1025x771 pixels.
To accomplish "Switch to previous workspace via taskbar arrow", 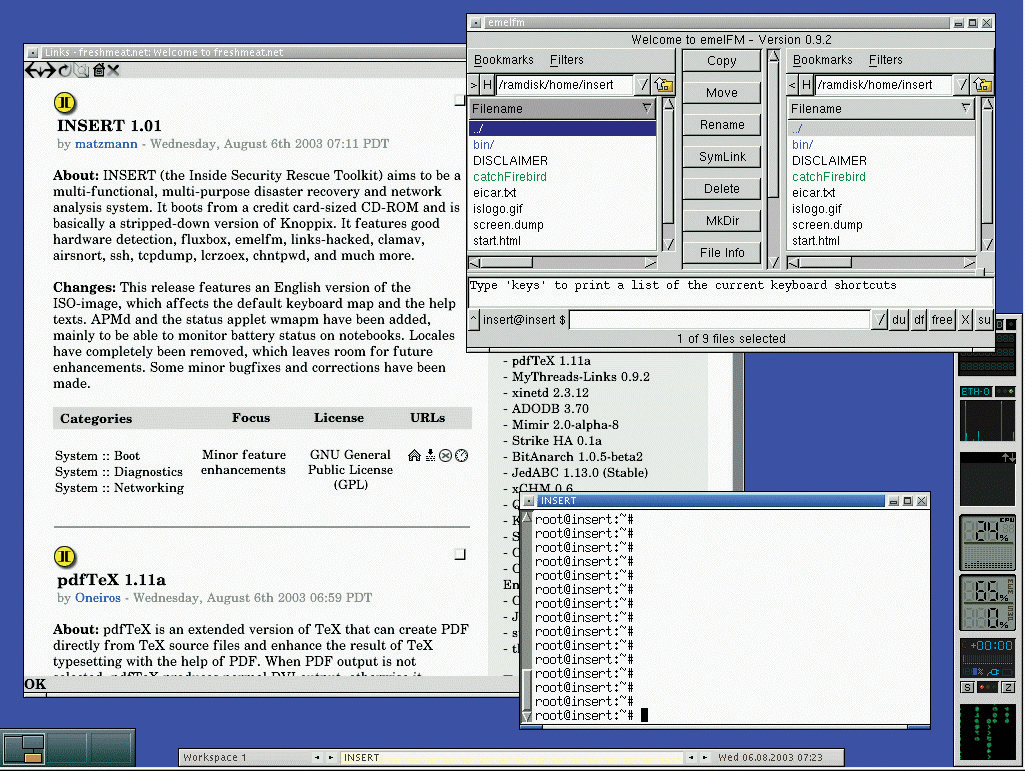I will pos(317,757).
